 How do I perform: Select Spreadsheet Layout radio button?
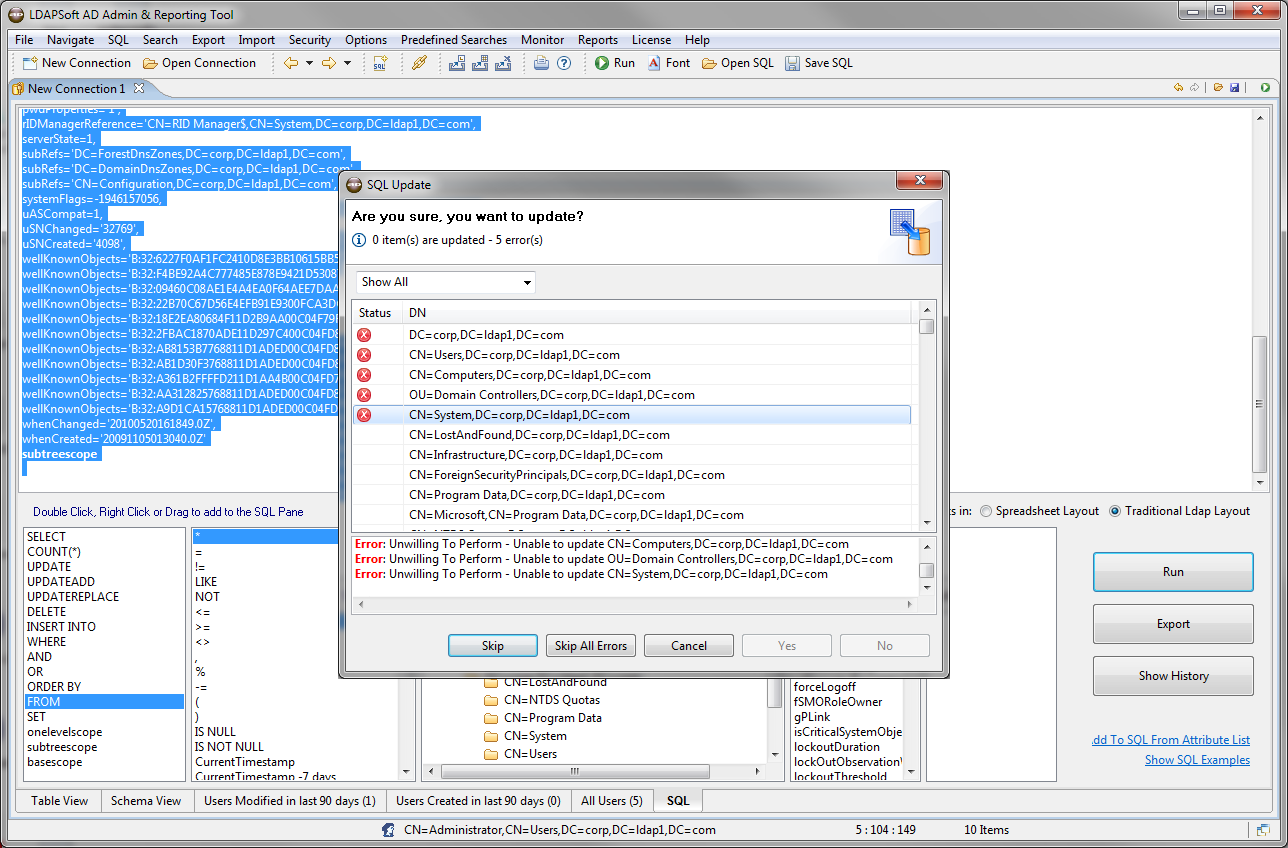987,511
